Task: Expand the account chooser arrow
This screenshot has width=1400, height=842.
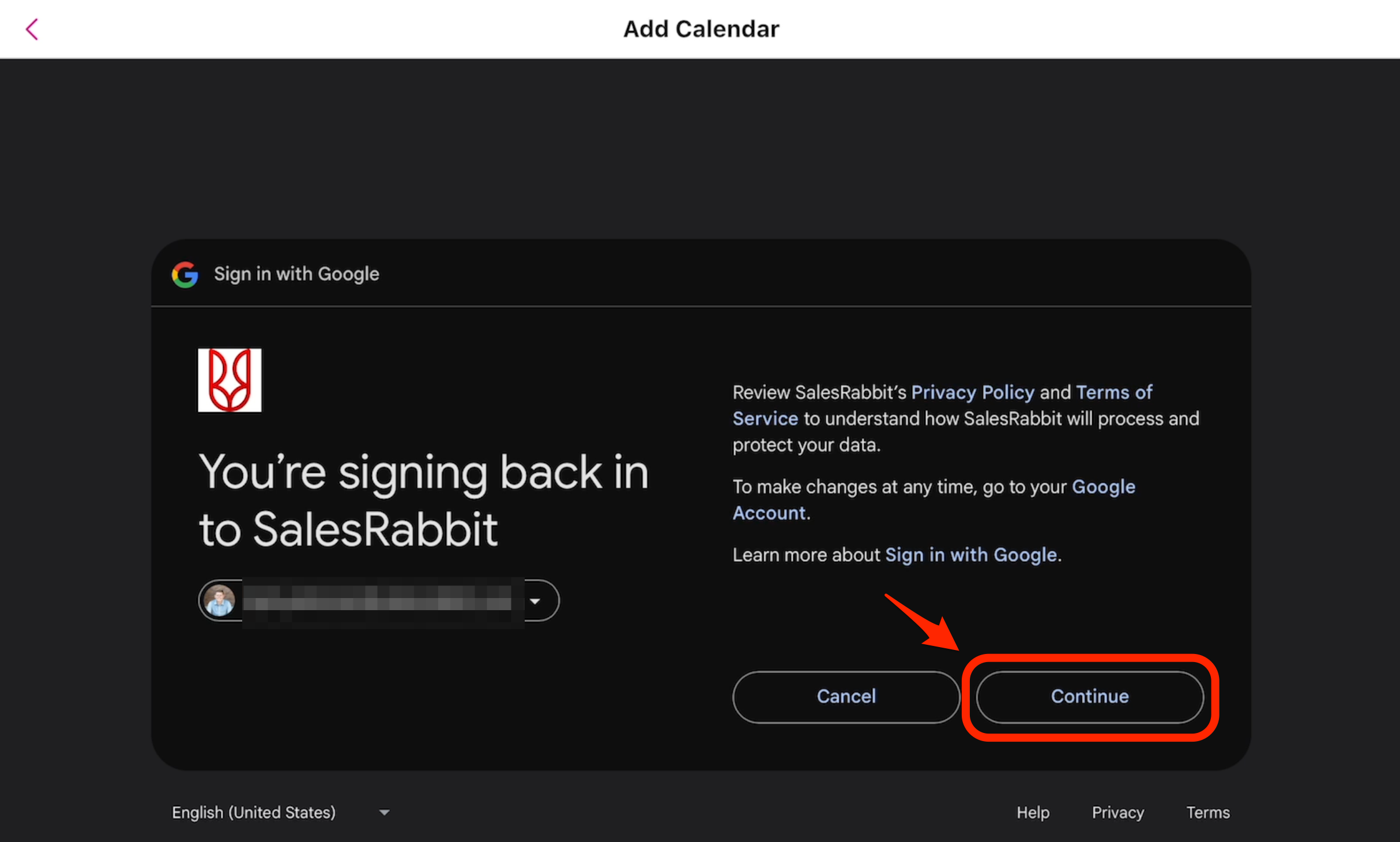Action: coord(535,601)
